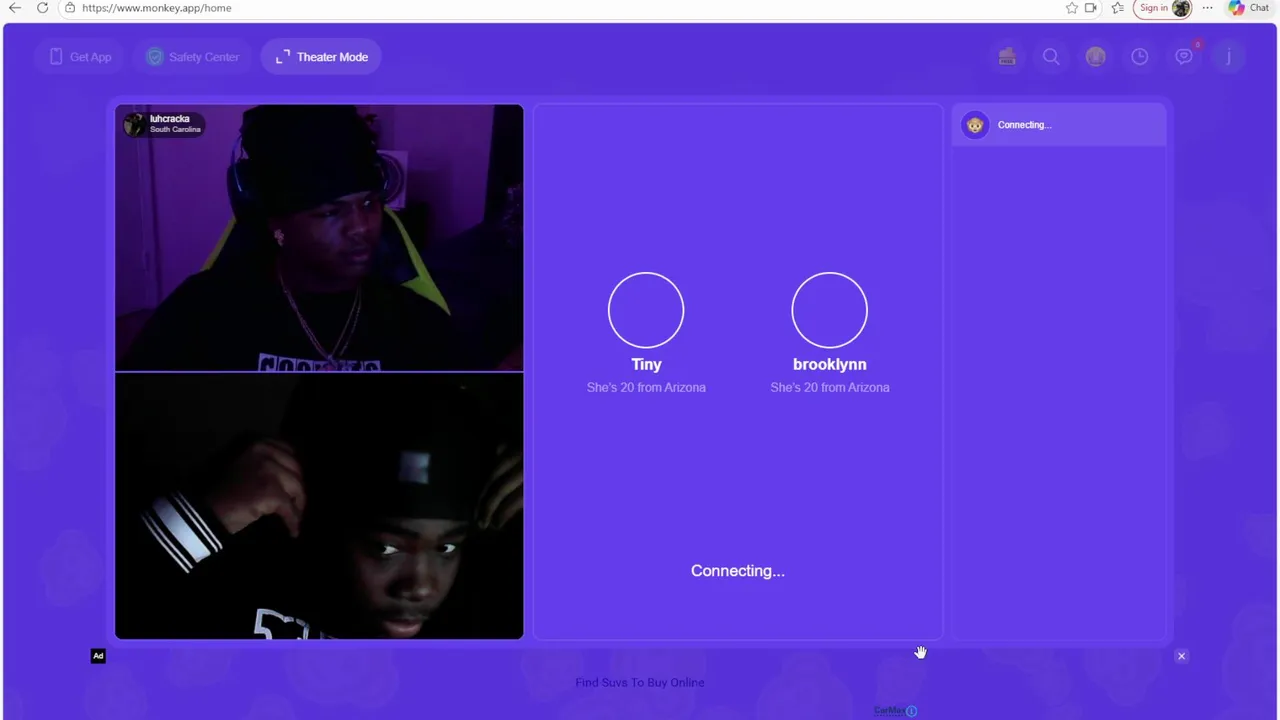Close the bottom ad banner
The image size is (1280, 720).
coord(1181,656)
